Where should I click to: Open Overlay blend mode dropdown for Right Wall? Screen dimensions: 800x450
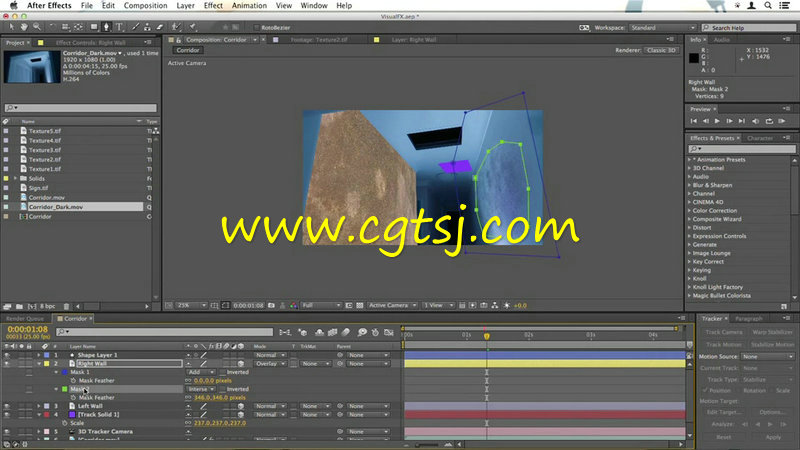point(270,364)
